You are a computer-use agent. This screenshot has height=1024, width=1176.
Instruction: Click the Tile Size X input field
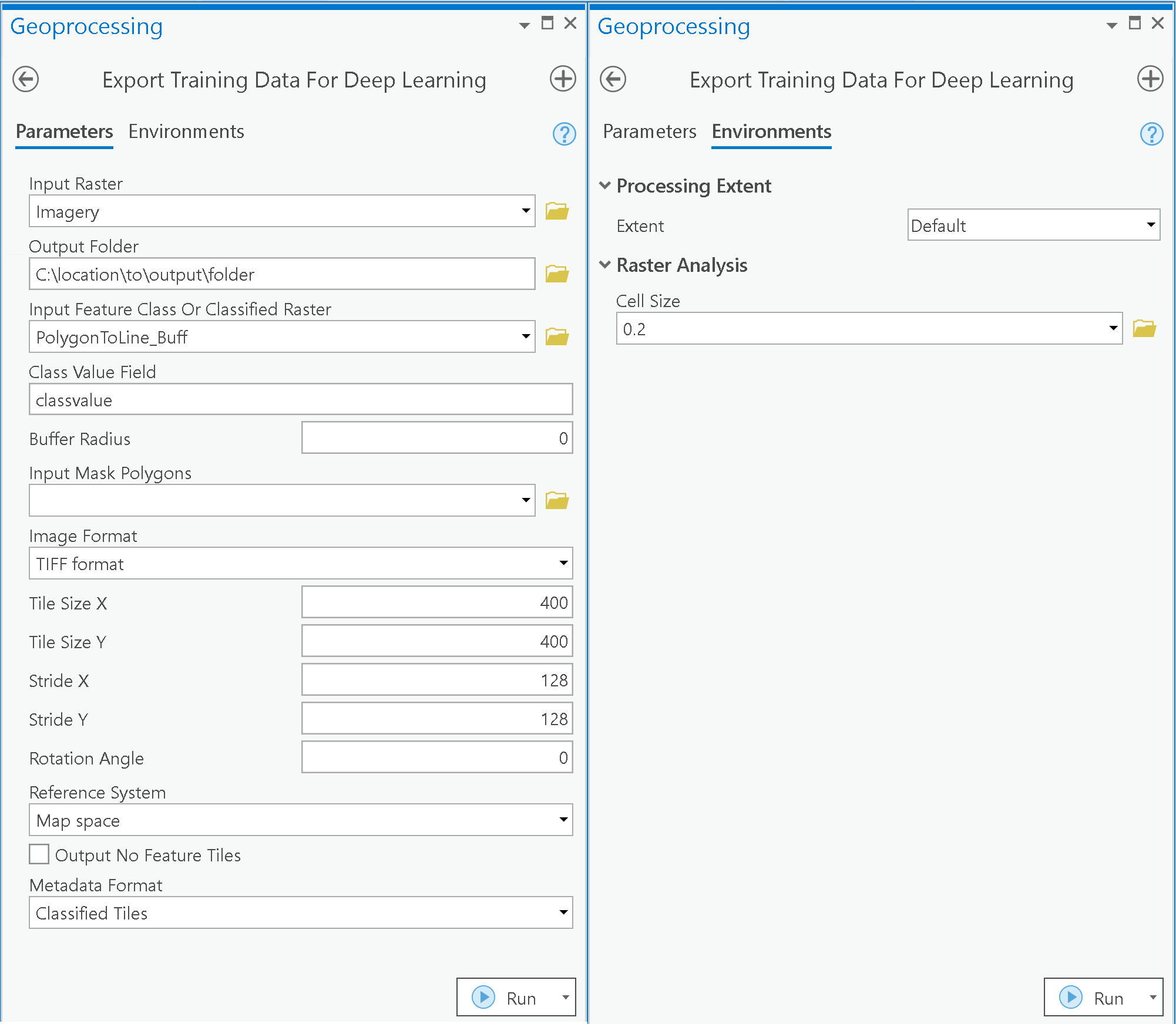pyautogui.click(x=436, y=602)
